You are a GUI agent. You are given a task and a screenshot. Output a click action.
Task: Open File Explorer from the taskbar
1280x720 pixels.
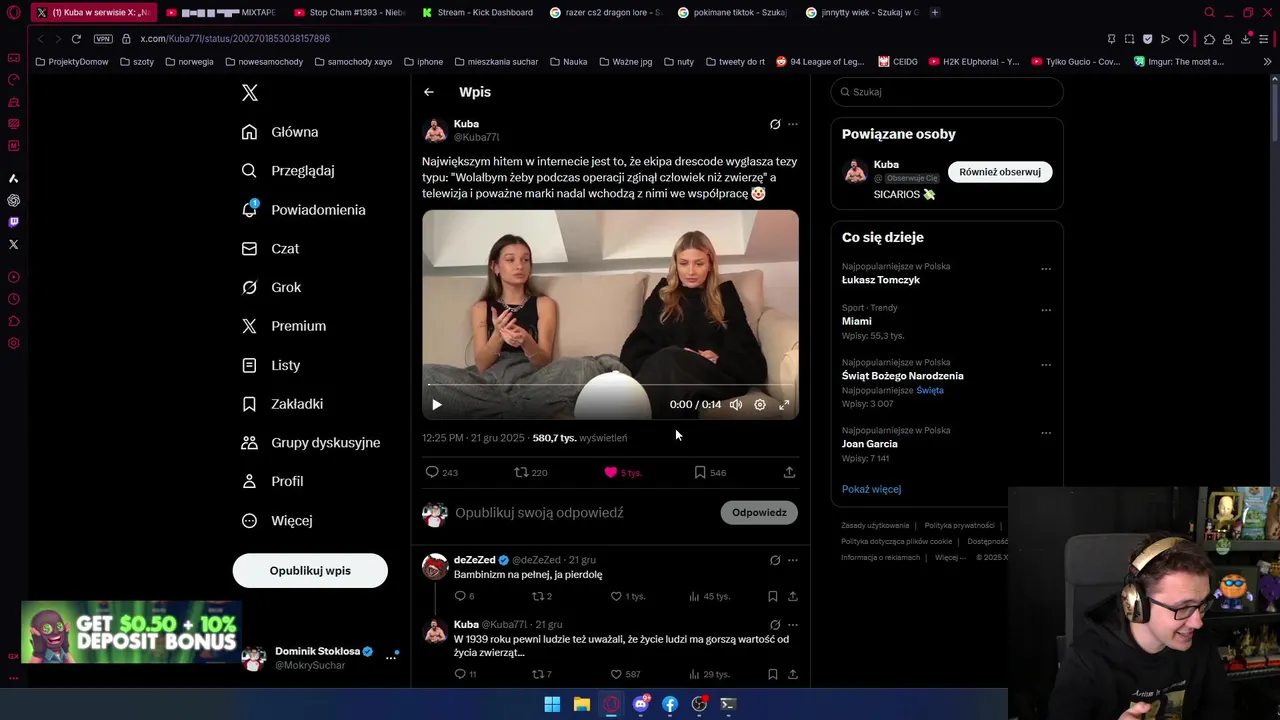tap(581, 704)
